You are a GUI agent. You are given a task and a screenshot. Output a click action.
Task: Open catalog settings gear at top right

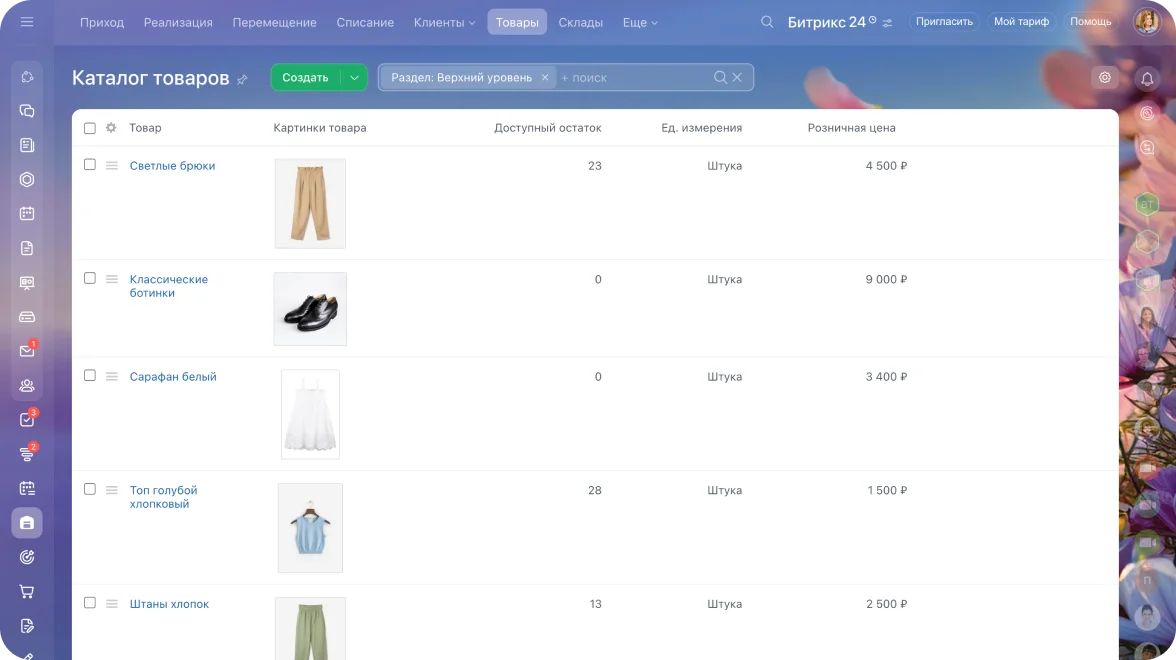tap(1105, 77)
